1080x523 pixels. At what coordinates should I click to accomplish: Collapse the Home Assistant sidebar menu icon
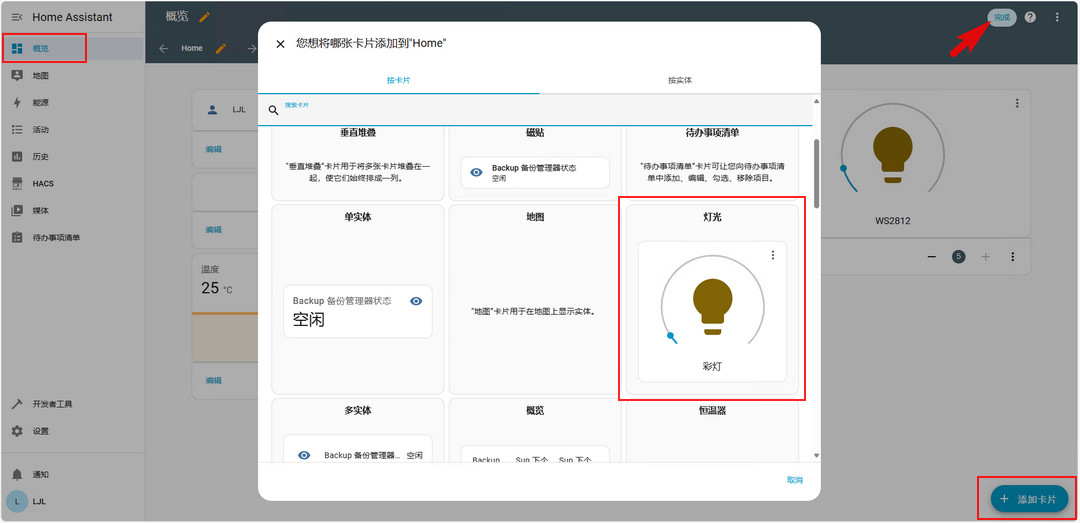(x=17, y=17)
